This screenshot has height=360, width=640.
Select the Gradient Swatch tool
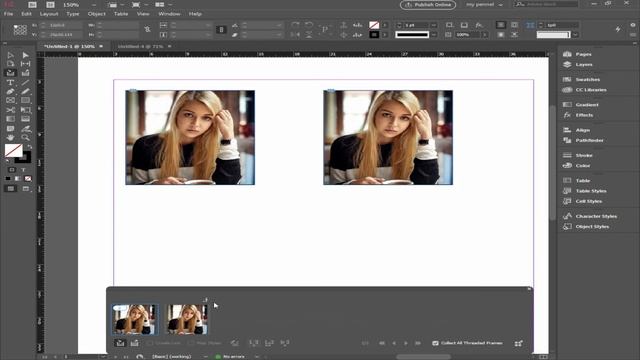(x=11, y=119)
